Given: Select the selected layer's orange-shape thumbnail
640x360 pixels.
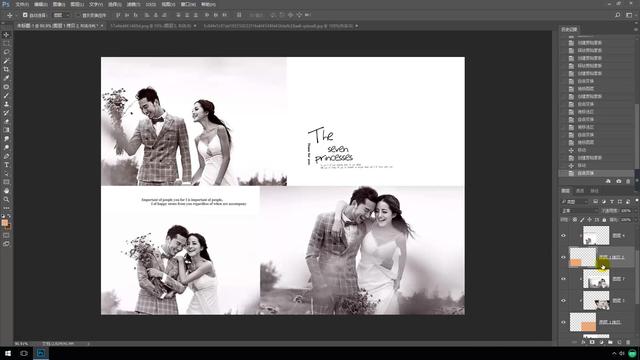Looking at the screenshot, I should pyautogui.click(x=582, y=257).
